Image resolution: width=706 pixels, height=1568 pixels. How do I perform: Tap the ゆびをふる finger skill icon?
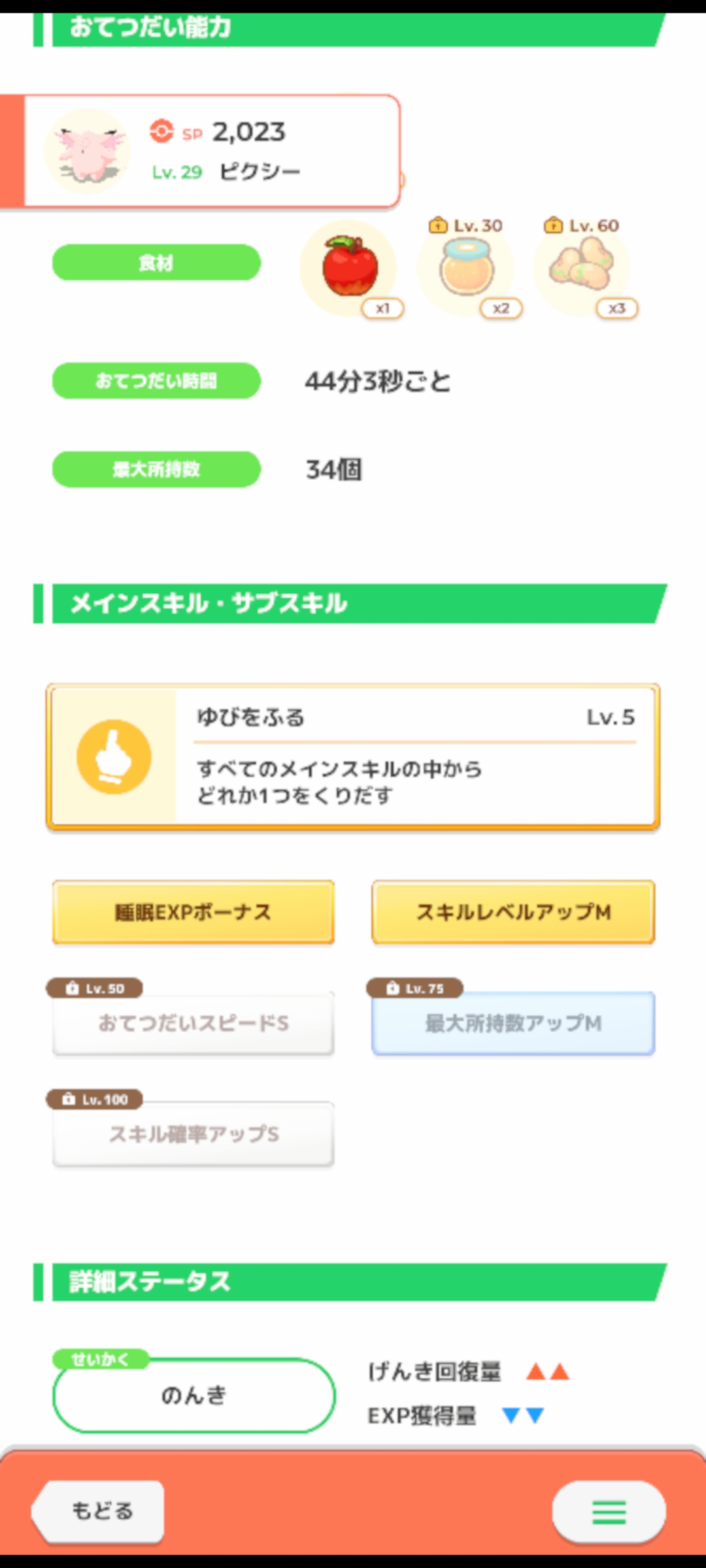[114, 757]
